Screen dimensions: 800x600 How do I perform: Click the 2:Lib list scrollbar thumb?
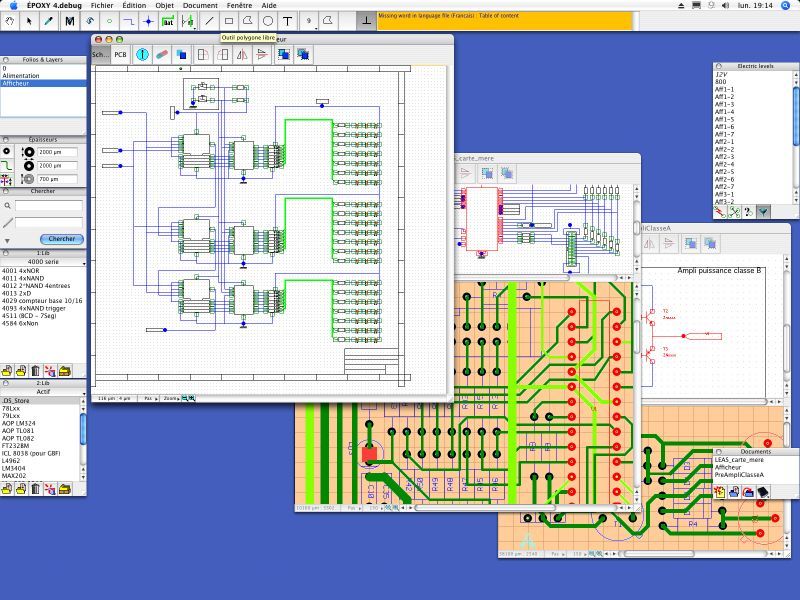pos(83,430)
